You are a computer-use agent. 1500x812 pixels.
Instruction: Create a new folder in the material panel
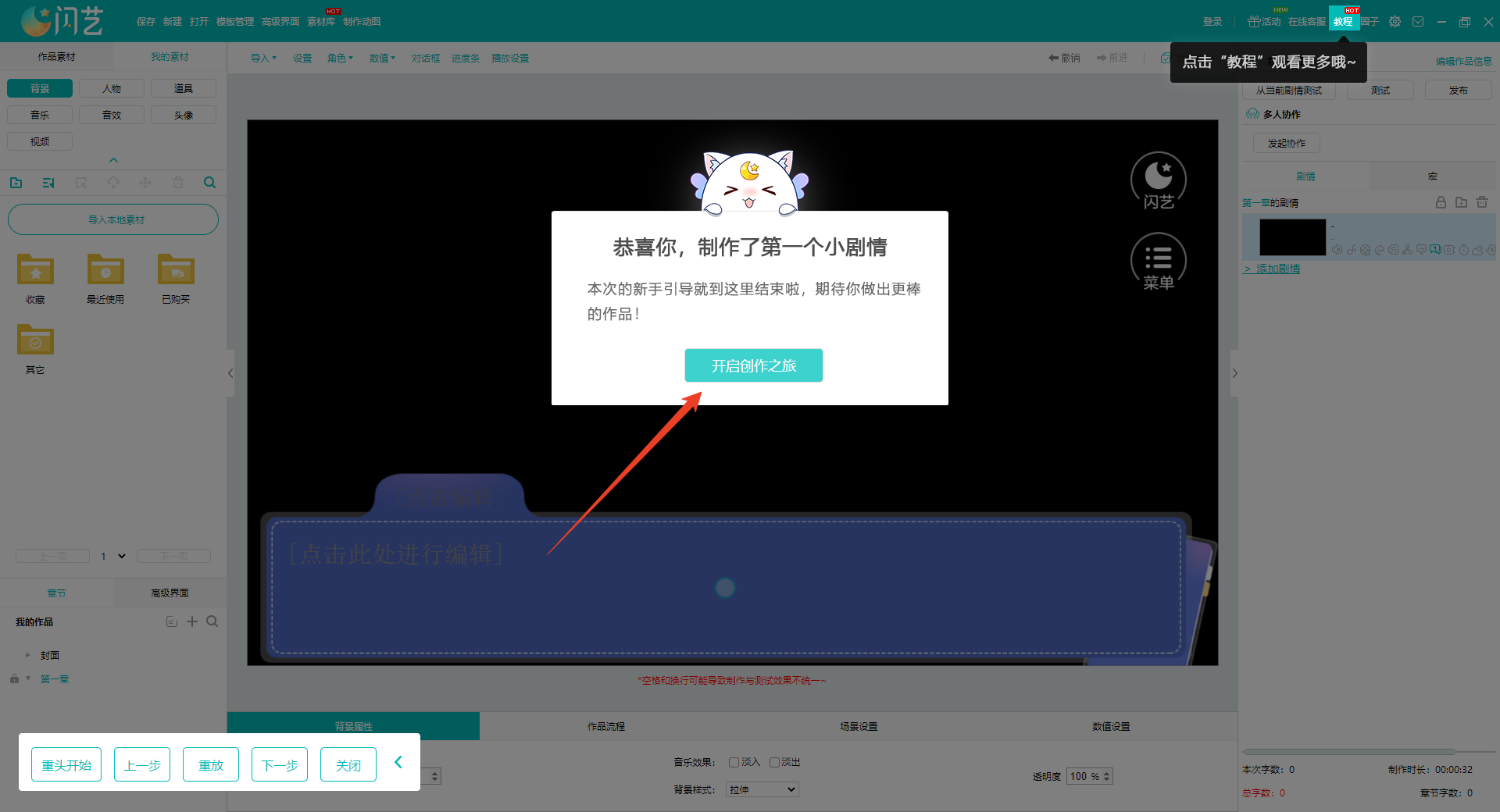click(x=16, y=182)
